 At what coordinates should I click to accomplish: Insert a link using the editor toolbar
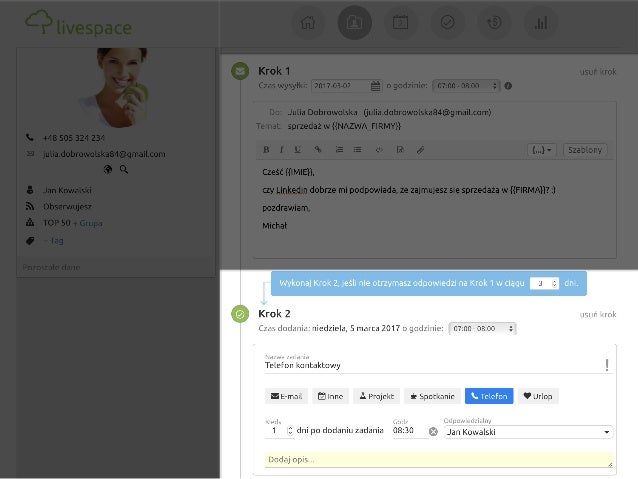click(x=318, y=150)
